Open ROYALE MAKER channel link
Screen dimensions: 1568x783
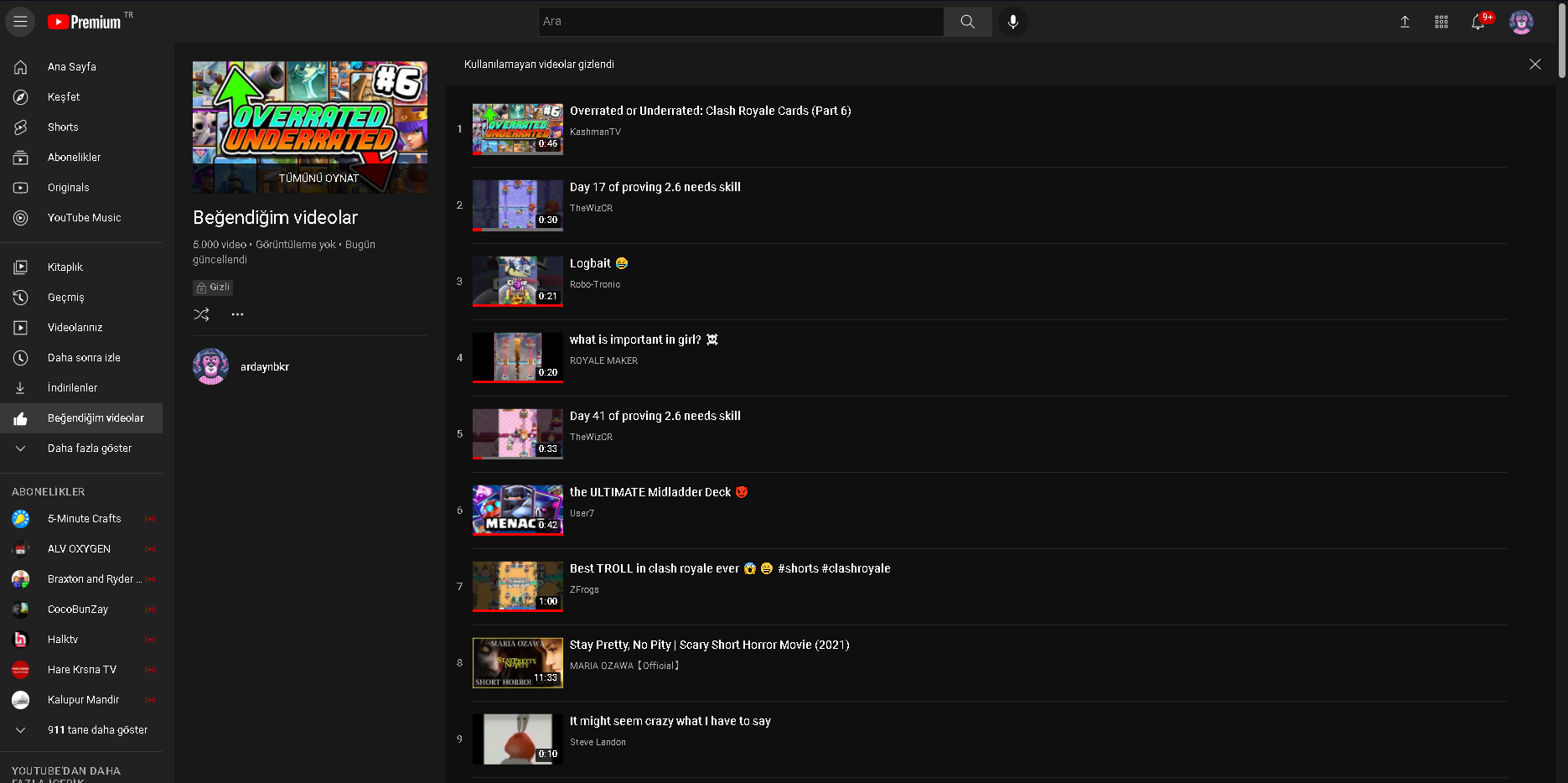(x=603, y=360)
